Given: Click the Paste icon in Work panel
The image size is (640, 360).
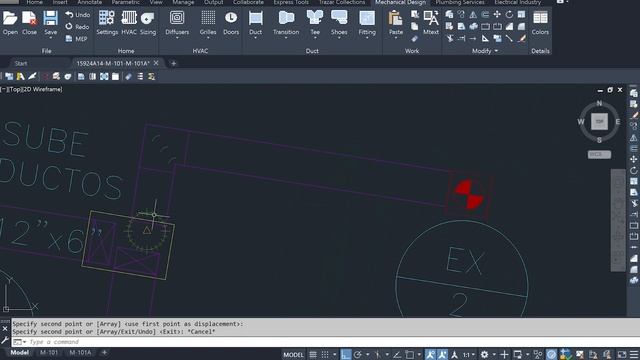Looking at the screenshot, I should pos(395,18).
